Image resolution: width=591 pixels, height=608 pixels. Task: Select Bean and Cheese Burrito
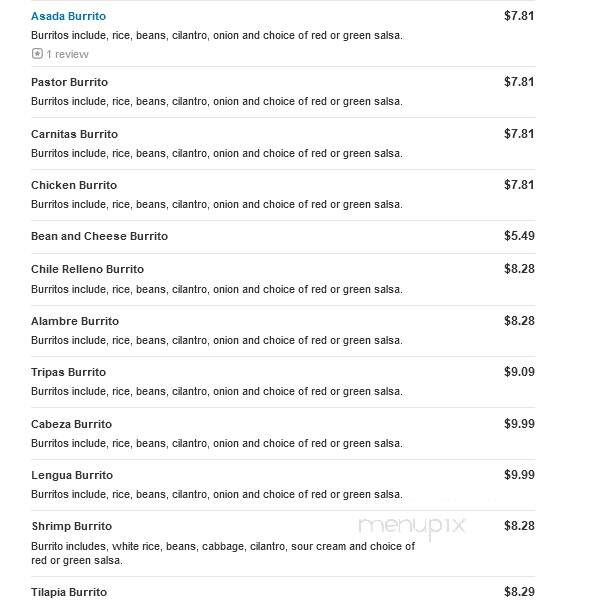(99, 236)
